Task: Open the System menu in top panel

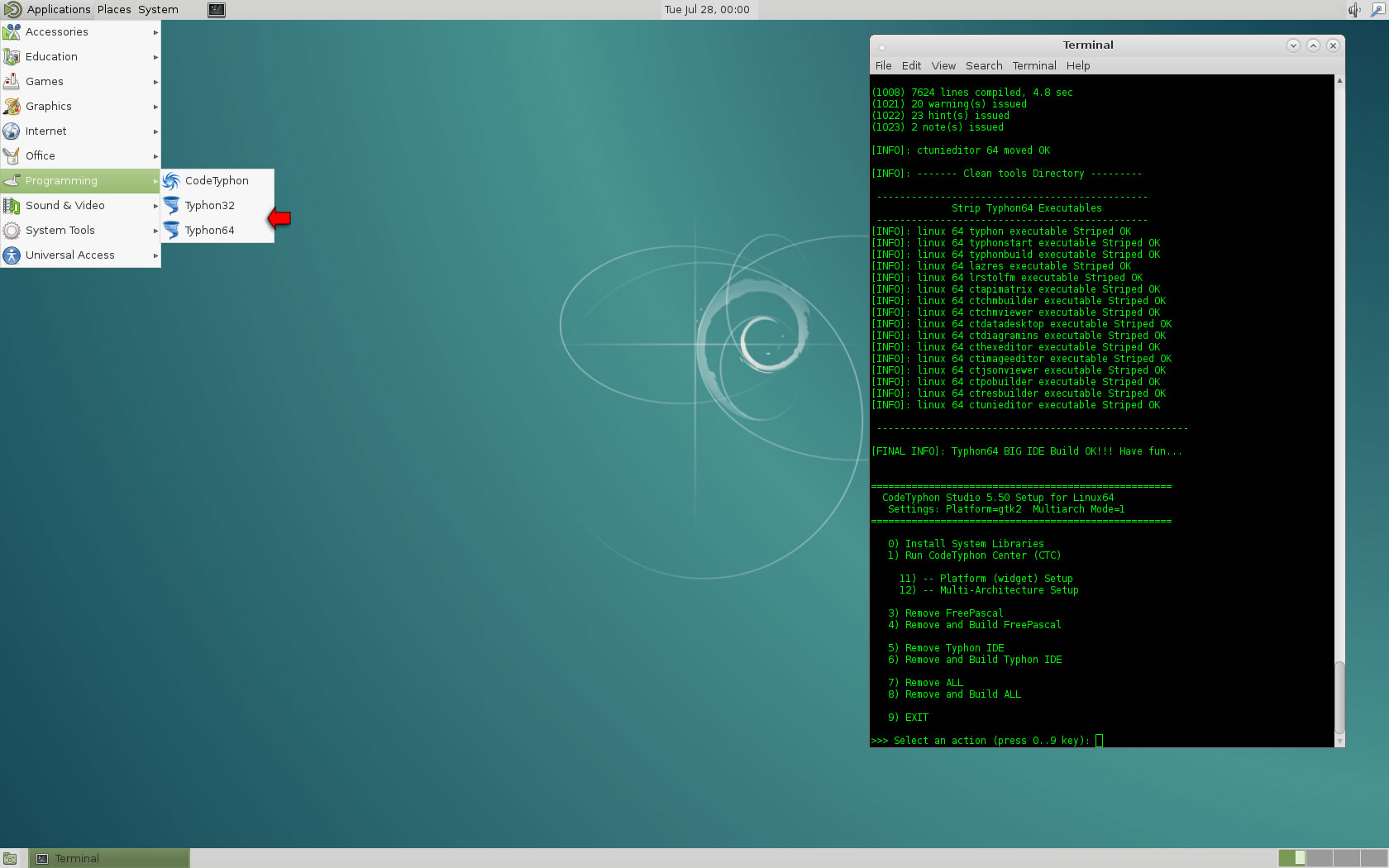Action: tap(158, 10)
